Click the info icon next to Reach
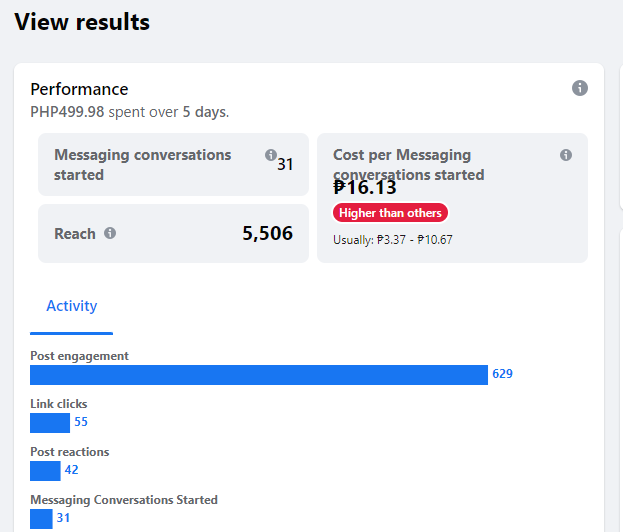 coord(110,233)
